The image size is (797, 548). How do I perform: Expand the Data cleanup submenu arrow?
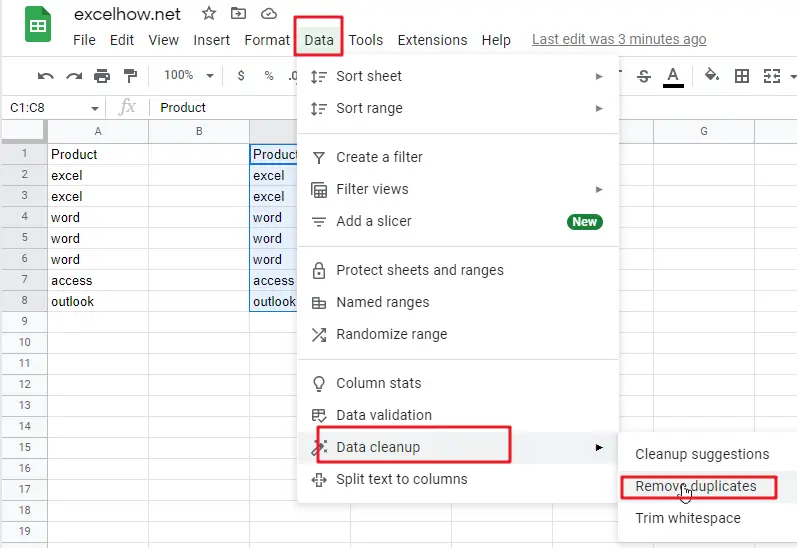[x=599, y=447]
